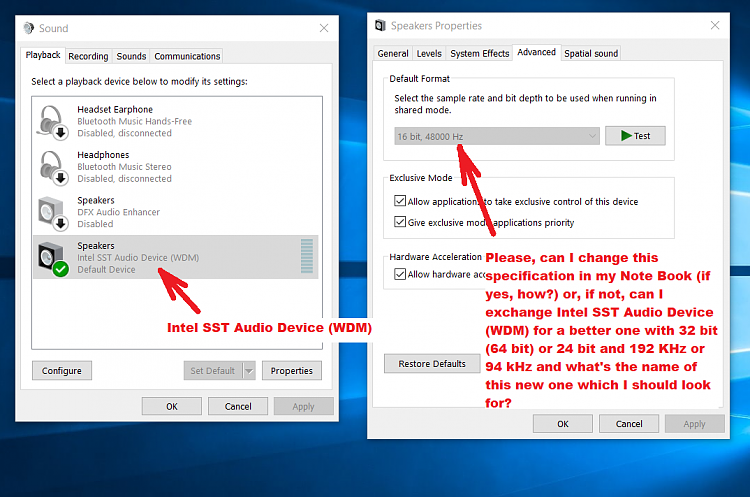The image size is (750, 497).
Task: Select the Headset Earphone device icon
Action: tap(52, 122)
